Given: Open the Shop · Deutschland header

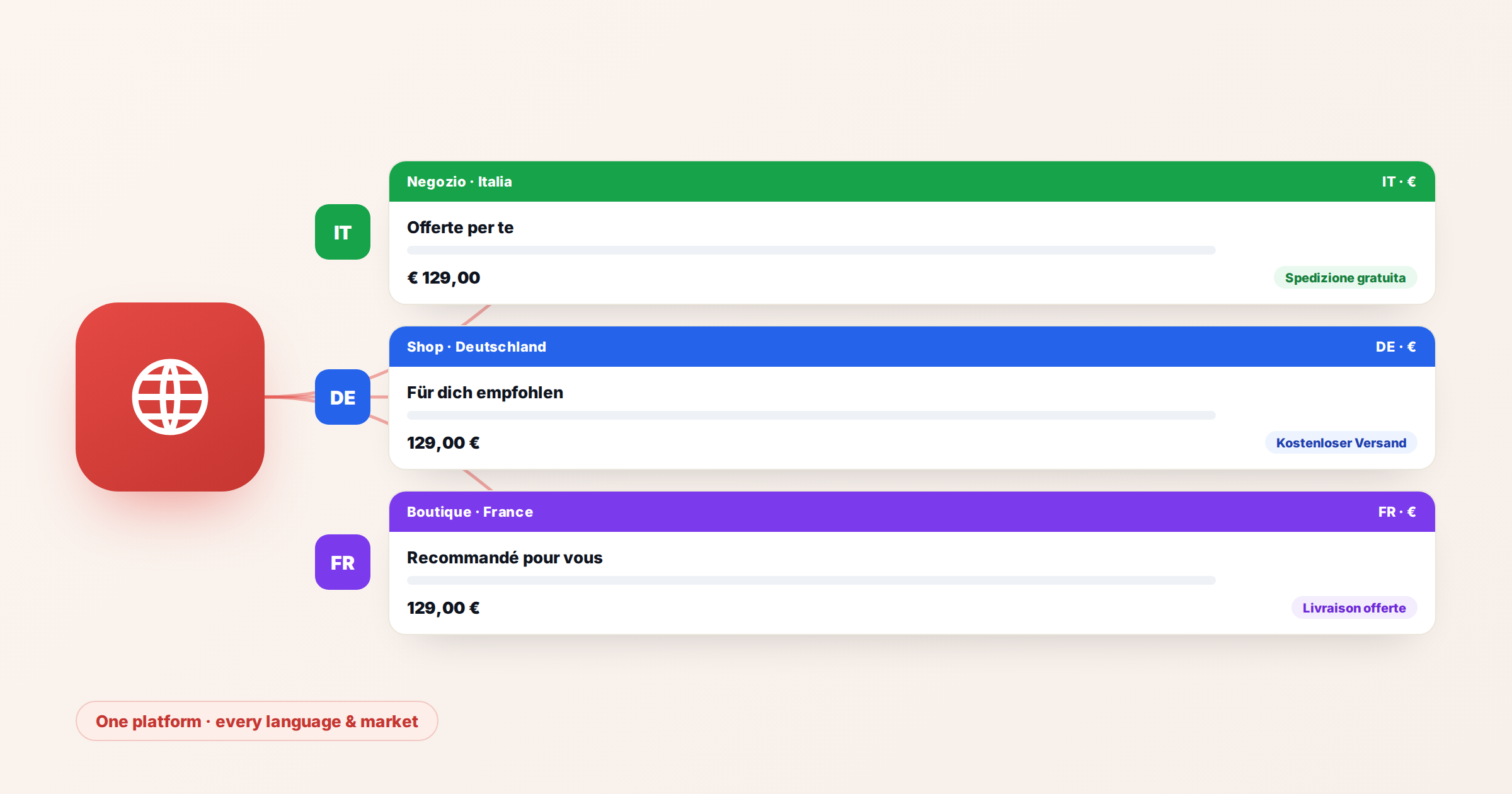Looking at the screenshot, I should click(912, 347).
